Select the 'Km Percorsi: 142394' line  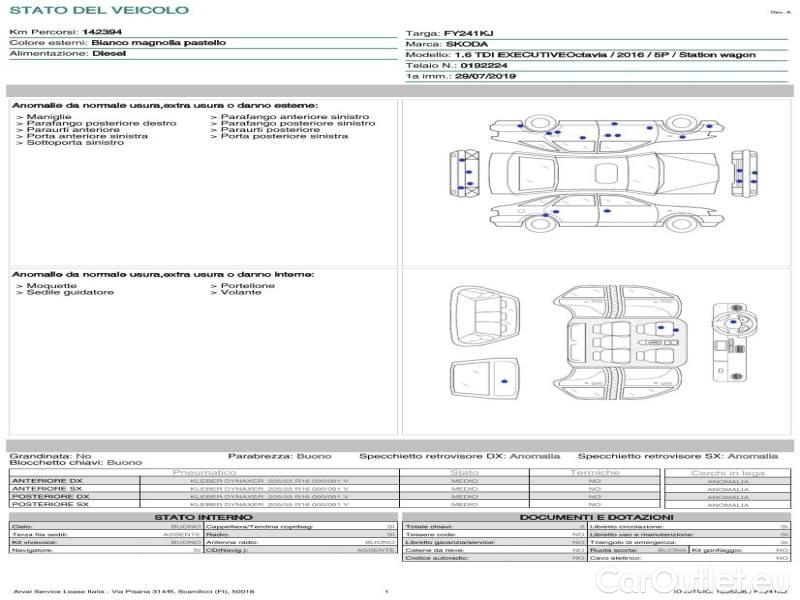pos(65,32)
